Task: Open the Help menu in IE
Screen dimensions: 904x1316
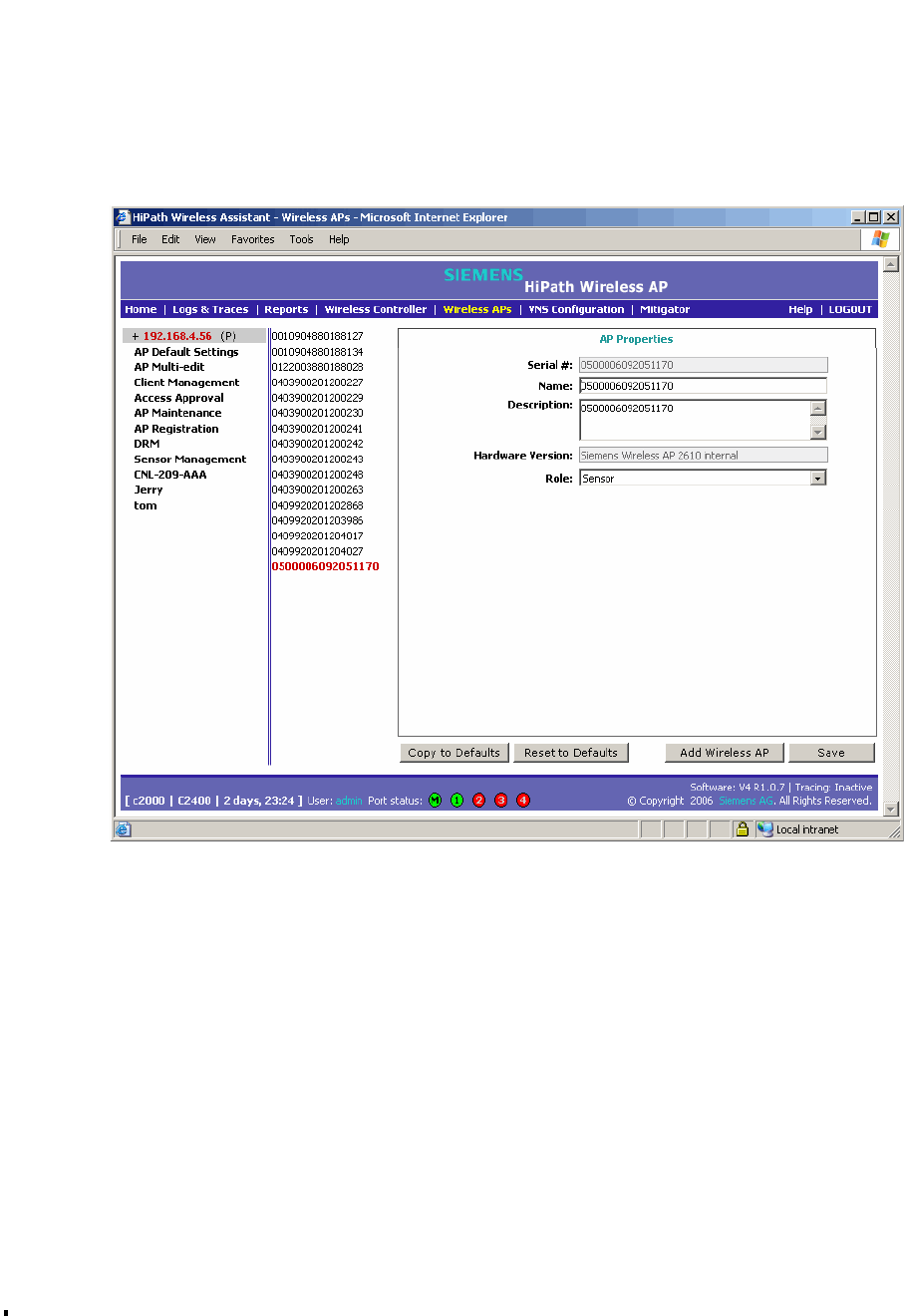Action: pos(339,239)
